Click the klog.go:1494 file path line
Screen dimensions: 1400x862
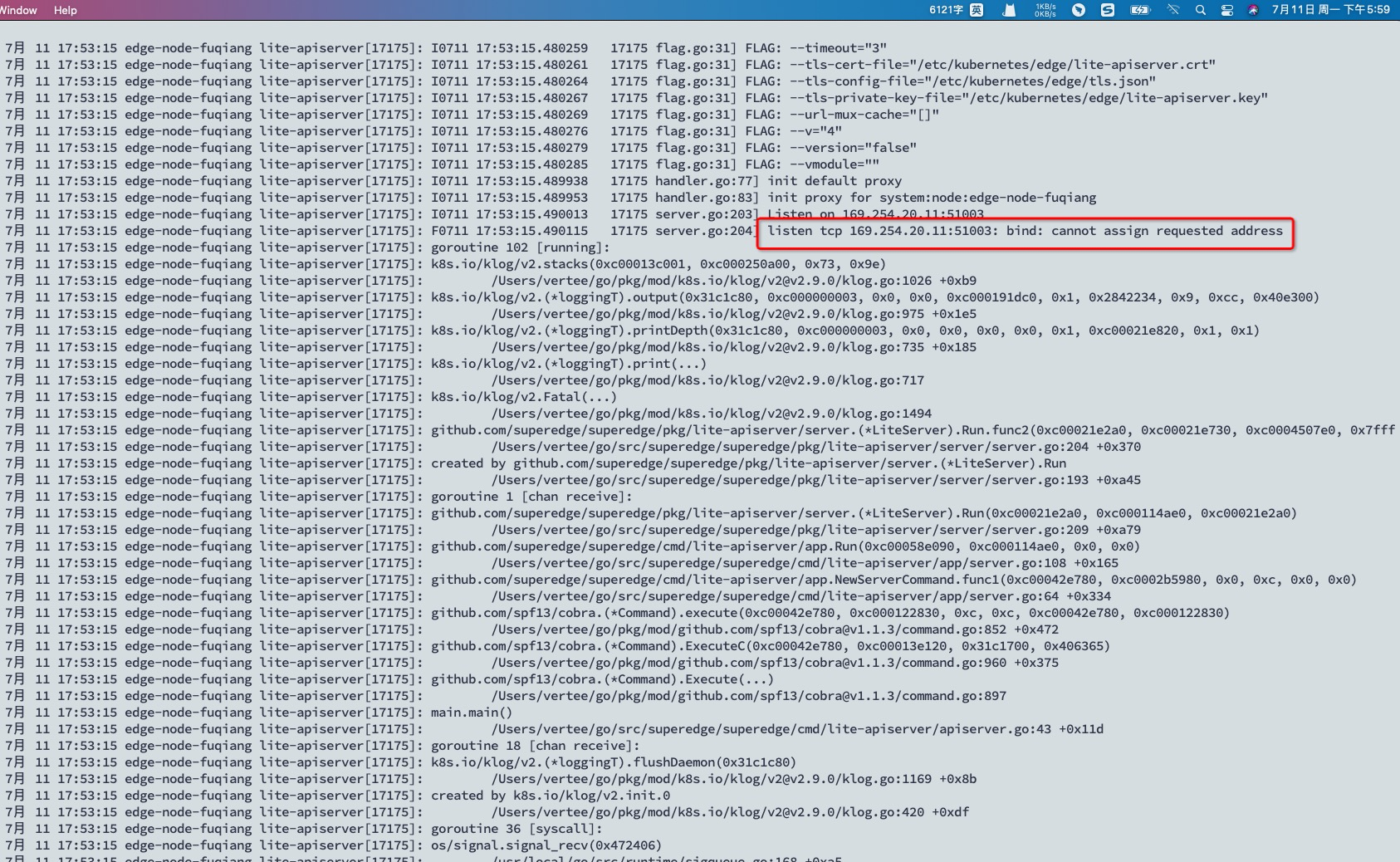pos(712,414)
